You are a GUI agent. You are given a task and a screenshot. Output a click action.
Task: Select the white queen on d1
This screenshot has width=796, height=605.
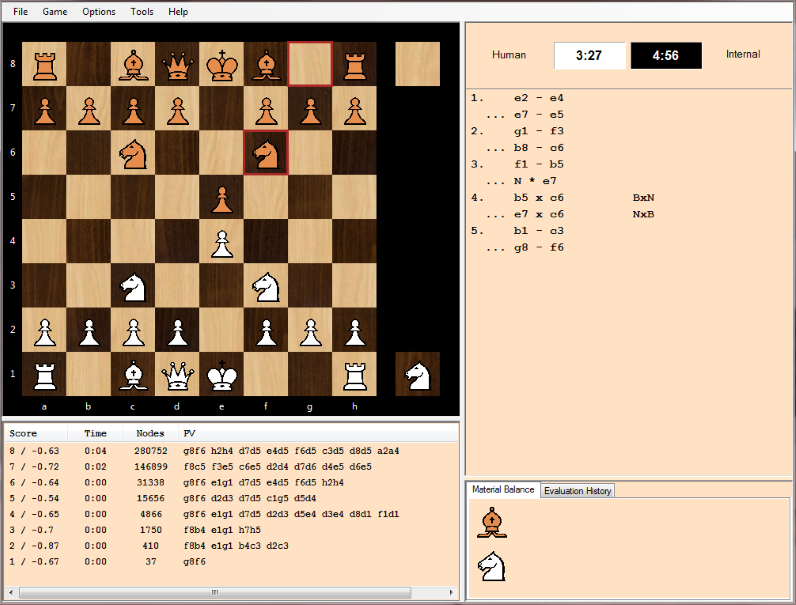(177, 374)
